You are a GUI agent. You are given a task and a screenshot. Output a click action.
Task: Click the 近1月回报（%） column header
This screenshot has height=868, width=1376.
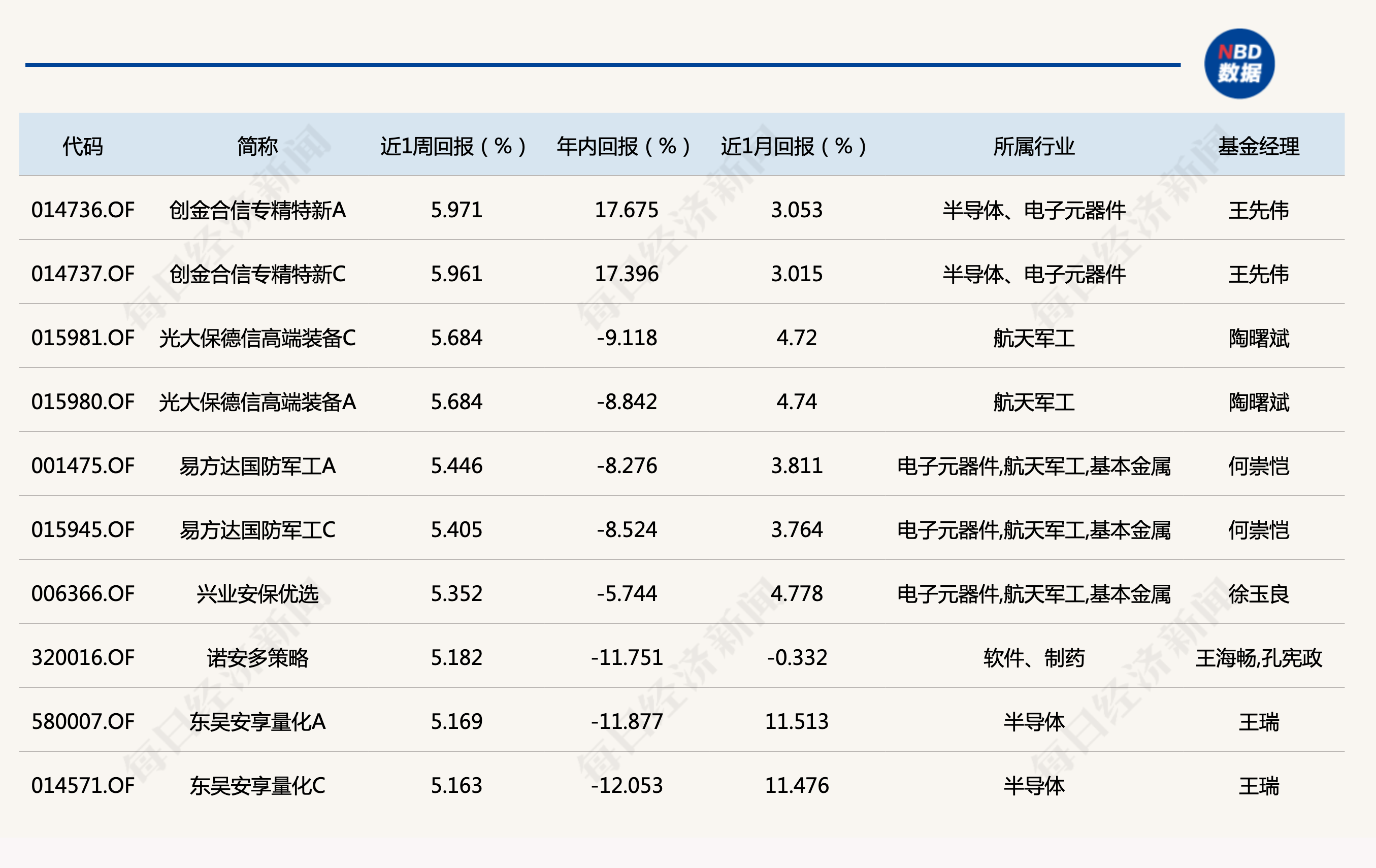794,146
